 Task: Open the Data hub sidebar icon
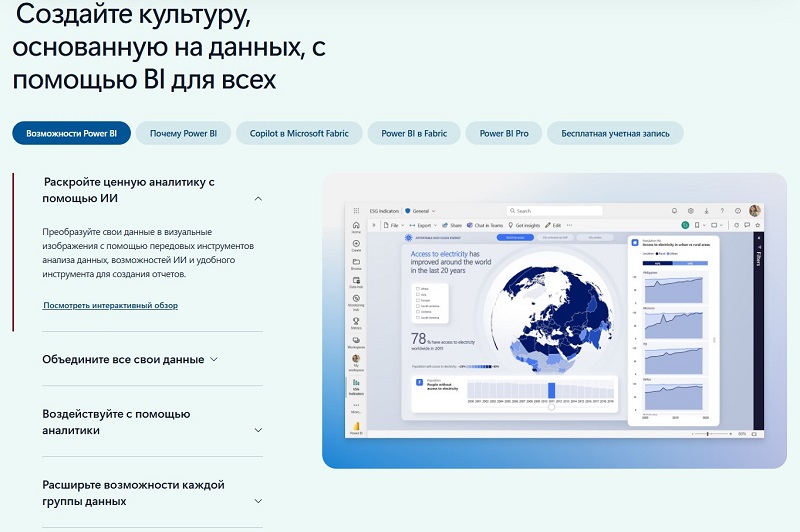click(x=356, y=282)
